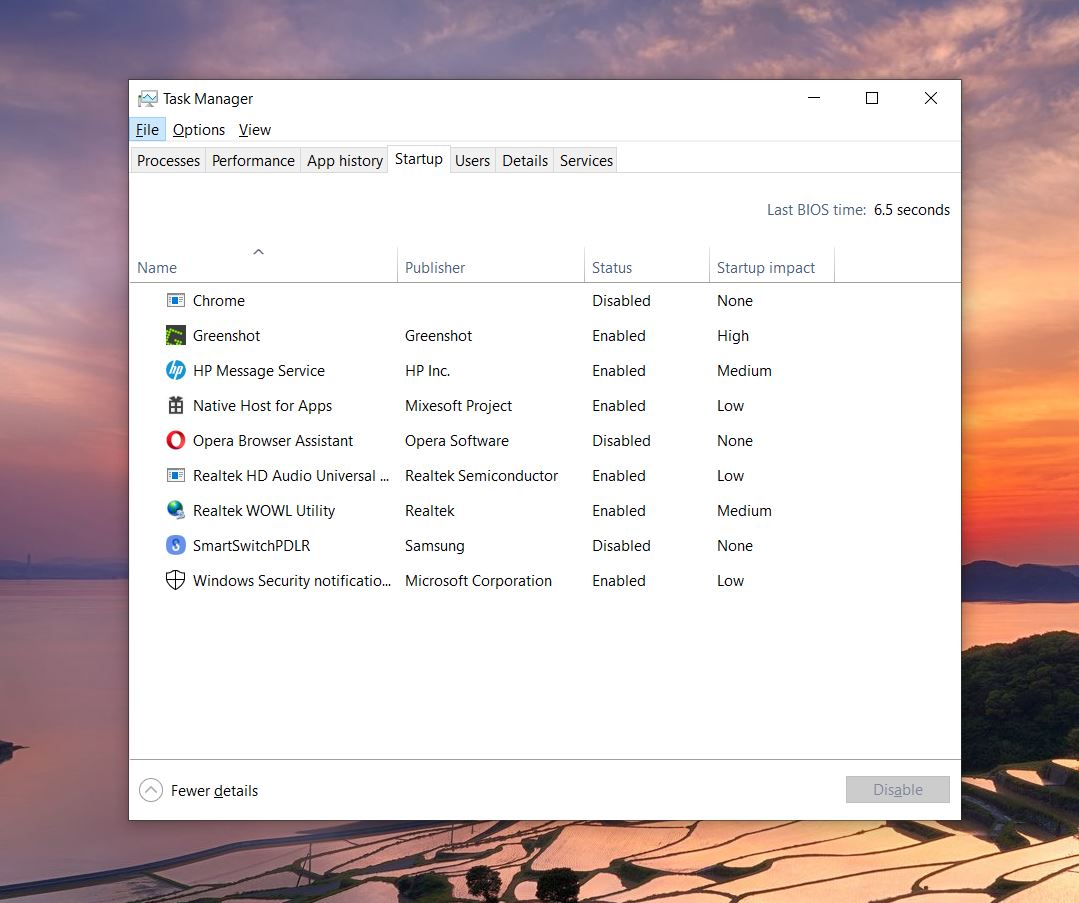Click Samsung publisher cell

(x=434, y=546)
